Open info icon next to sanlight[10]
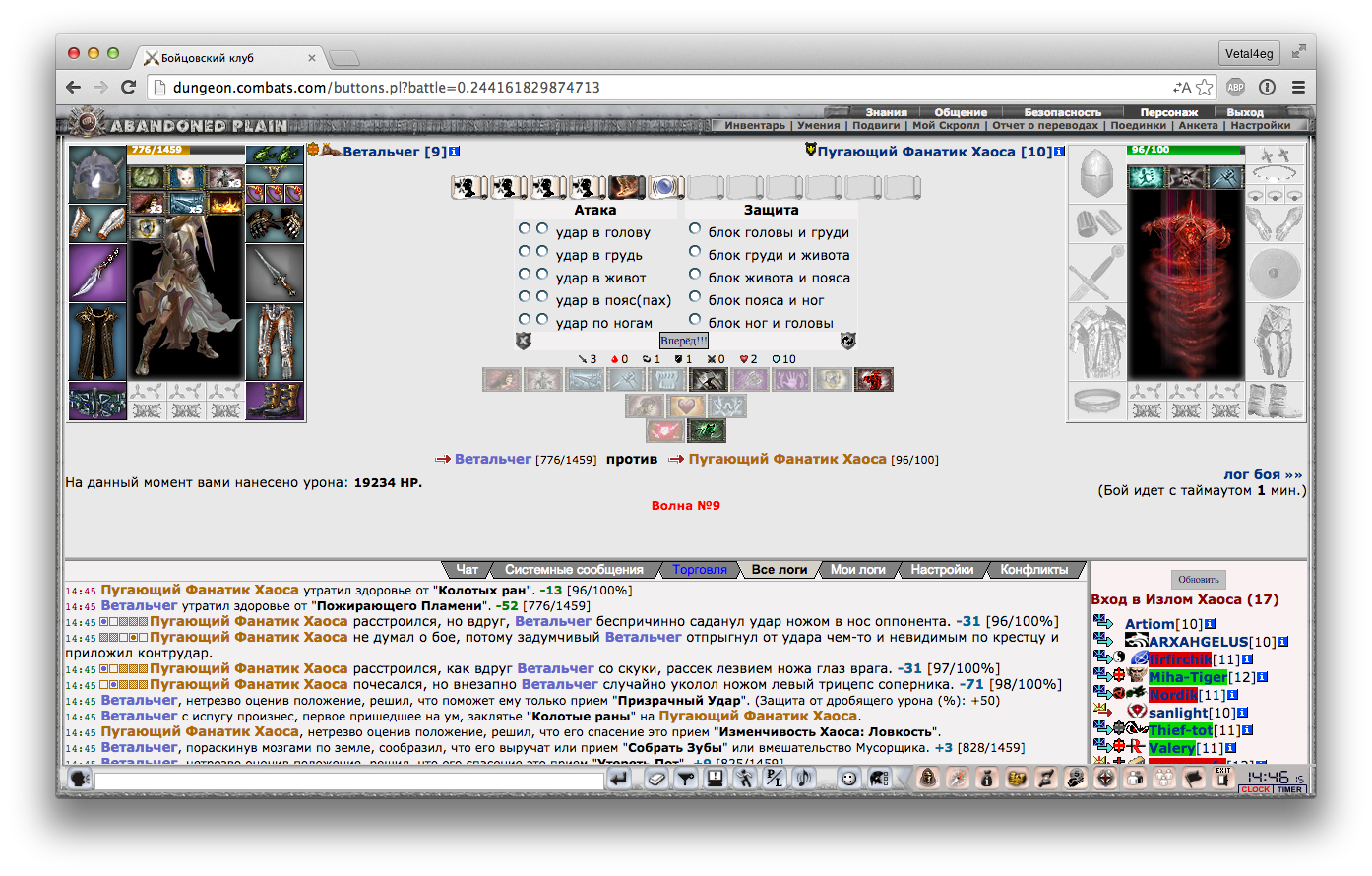Screen dimensions: 1372x876 (1242, 713)
